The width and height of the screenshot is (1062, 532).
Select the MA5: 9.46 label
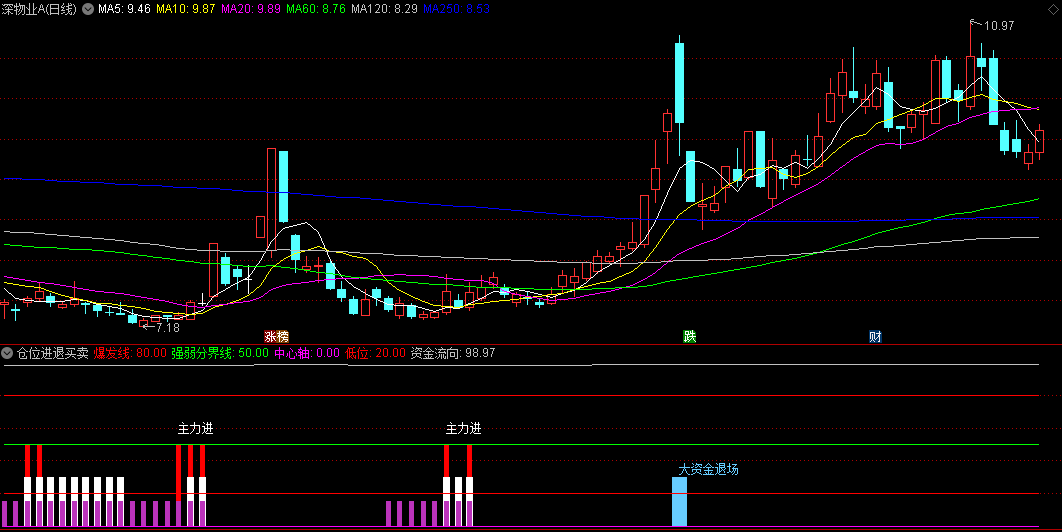pyautogui.click(x=125, y=9)
